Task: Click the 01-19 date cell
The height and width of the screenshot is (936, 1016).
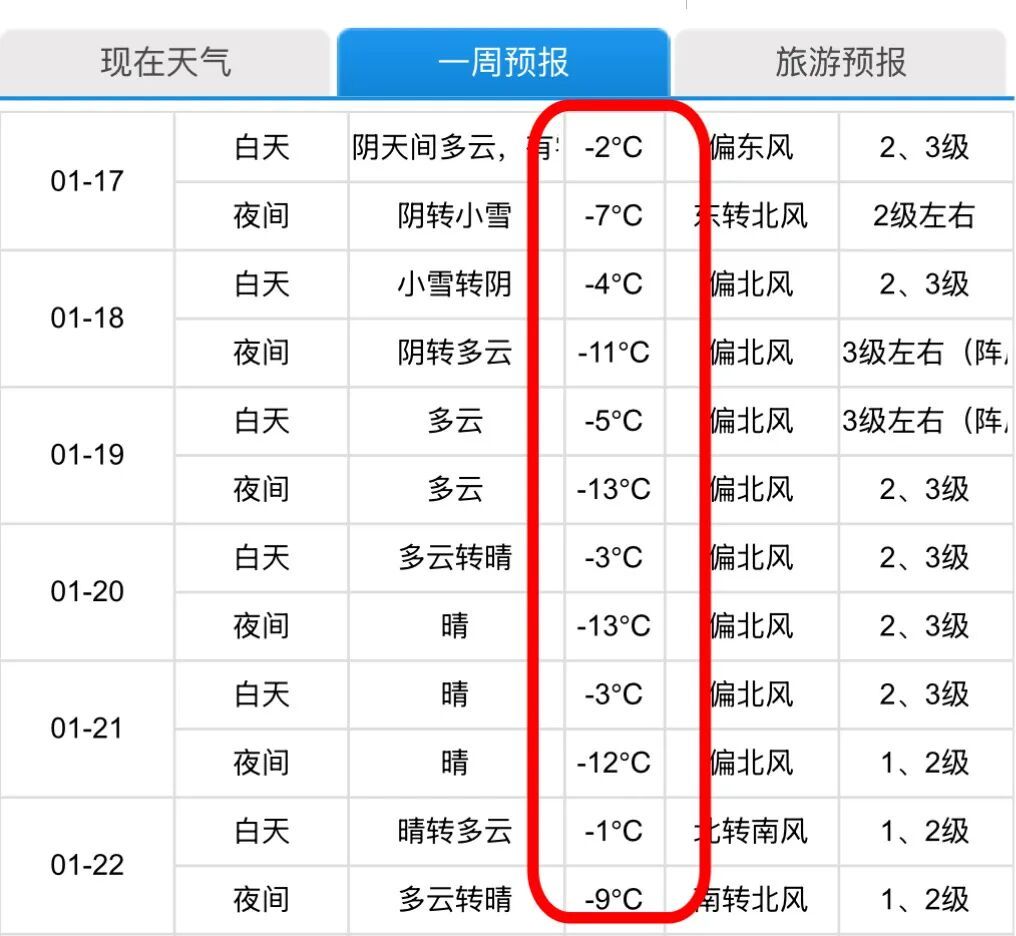Action: coord(85,455)
